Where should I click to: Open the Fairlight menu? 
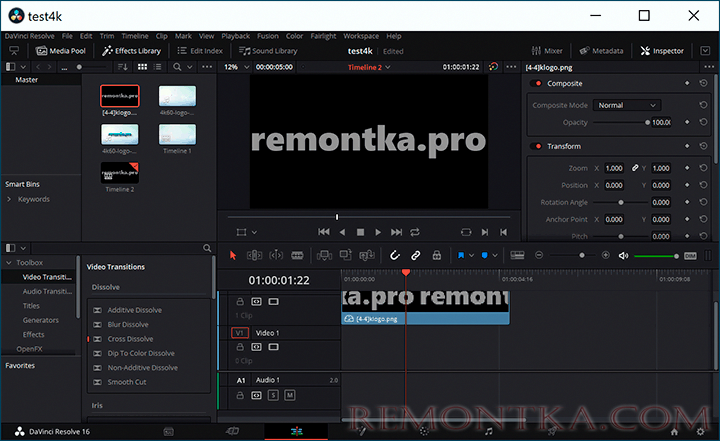(323, 36)
